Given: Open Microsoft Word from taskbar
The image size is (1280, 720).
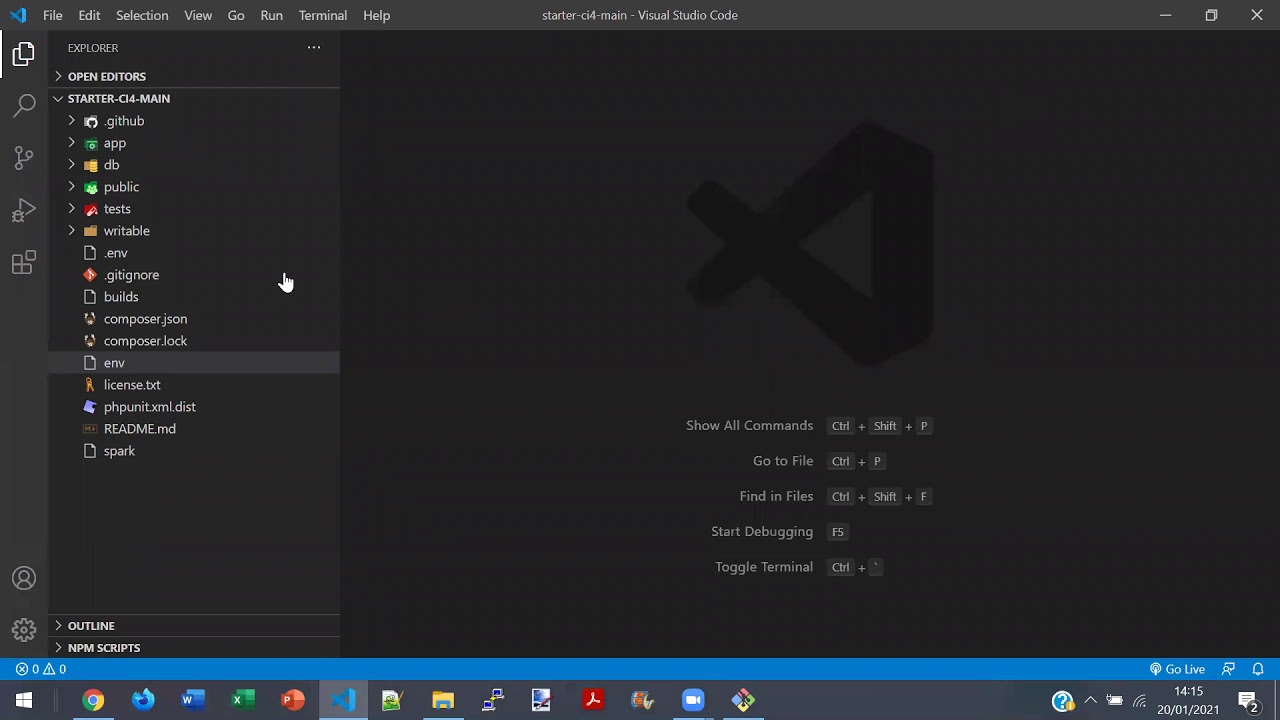Looking at the screenshot, I should click(193, 700).
